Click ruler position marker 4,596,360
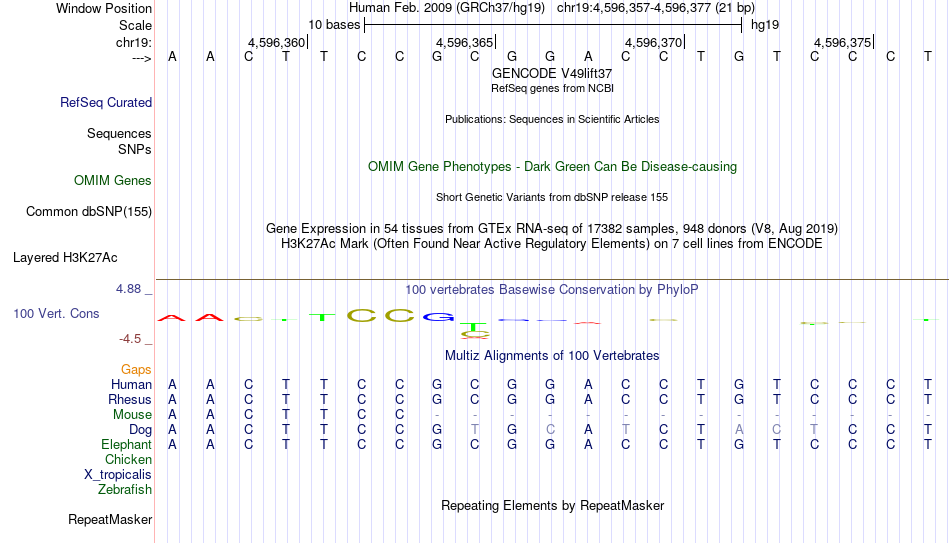This screenshot has width=950, height=543. pyautogui.click(x=278, y=42)
